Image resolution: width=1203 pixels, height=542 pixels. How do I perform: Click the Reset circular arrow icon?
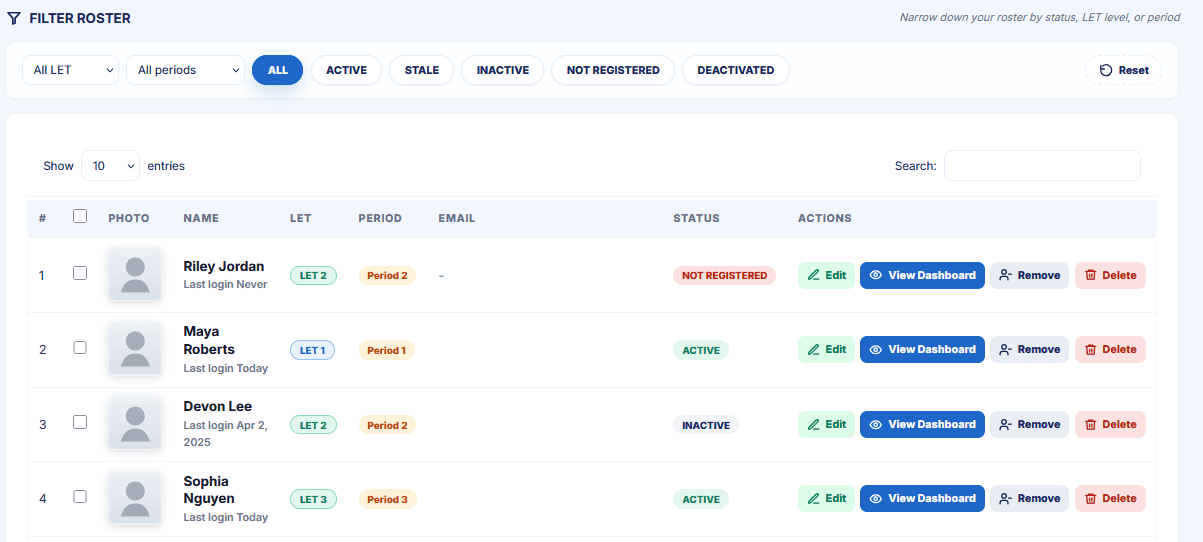coord(1106,70)
